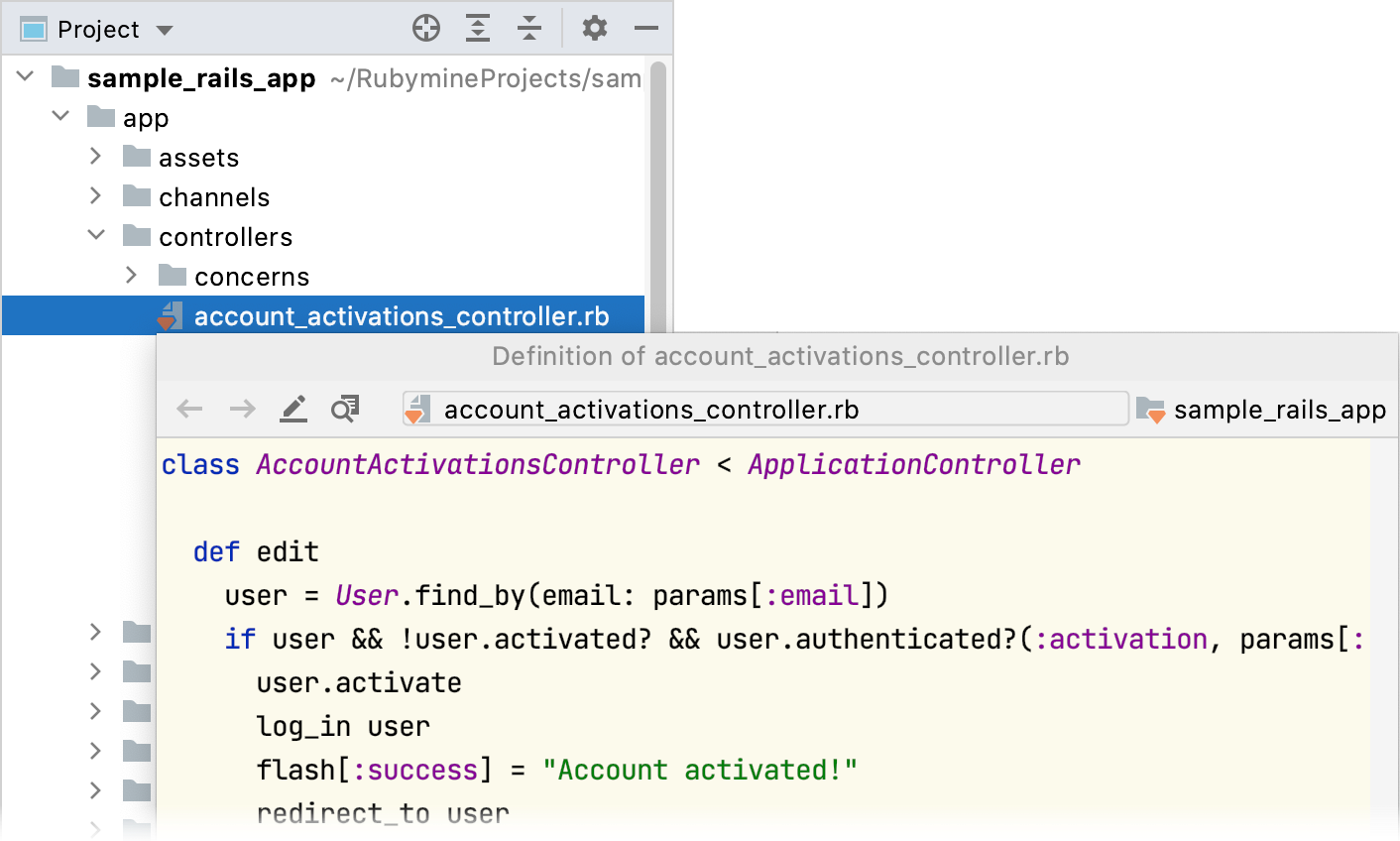Click the sample_rails_app module icon in the popup

point(1151,408)
